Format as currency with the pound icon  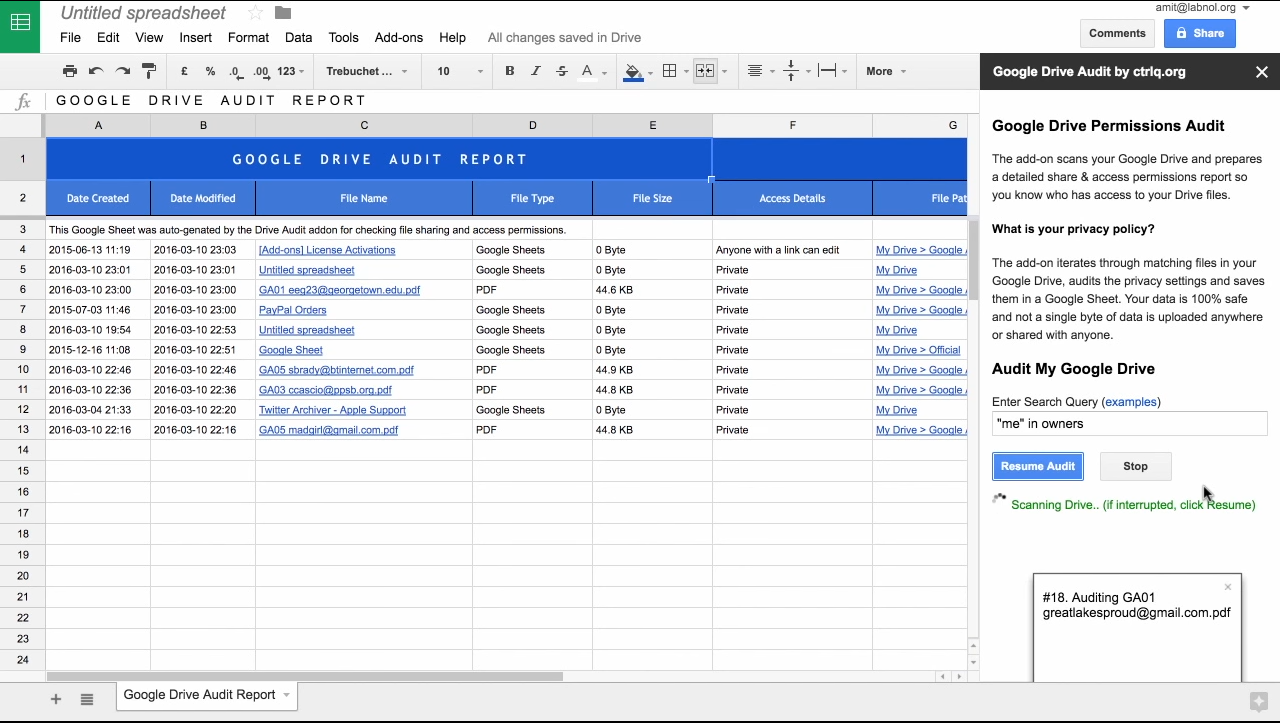click(x=184, y=71)
